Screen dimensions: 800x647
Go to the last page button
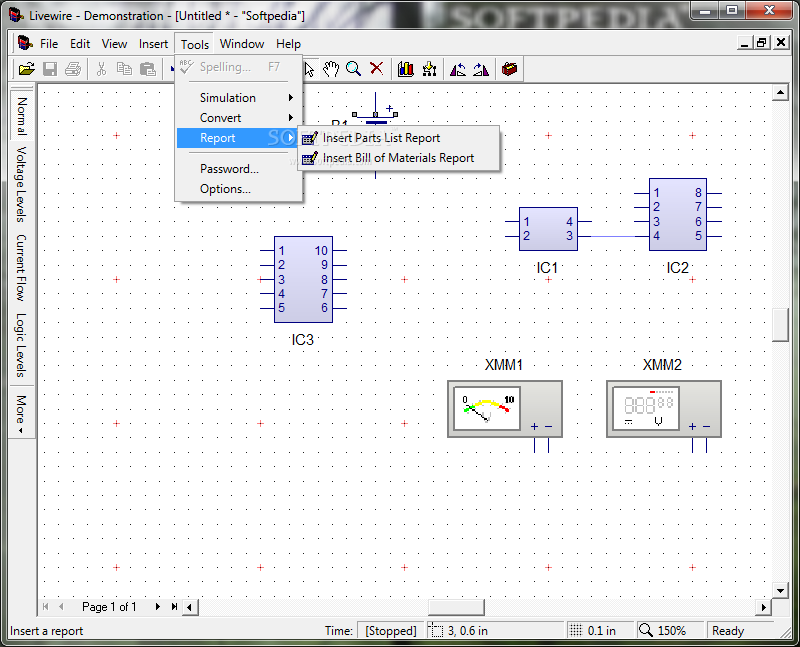[174, 607]
